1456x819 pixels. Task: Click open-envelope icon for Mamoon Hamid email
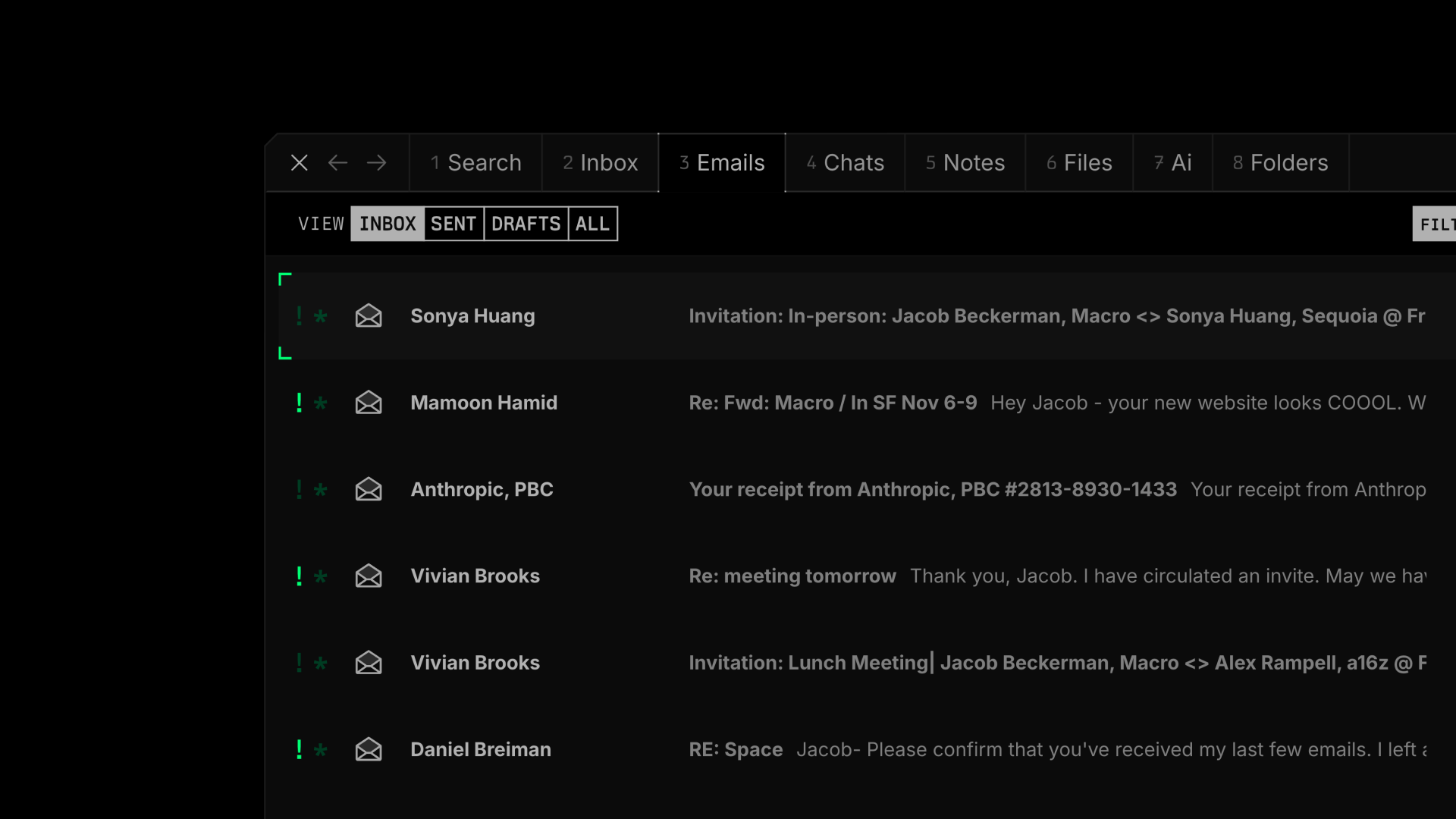(x=369, y=403)
